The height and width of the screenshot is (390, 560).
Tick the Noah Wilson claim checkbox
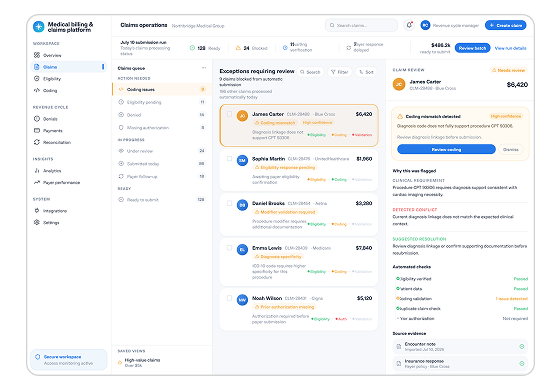point(229,298)
